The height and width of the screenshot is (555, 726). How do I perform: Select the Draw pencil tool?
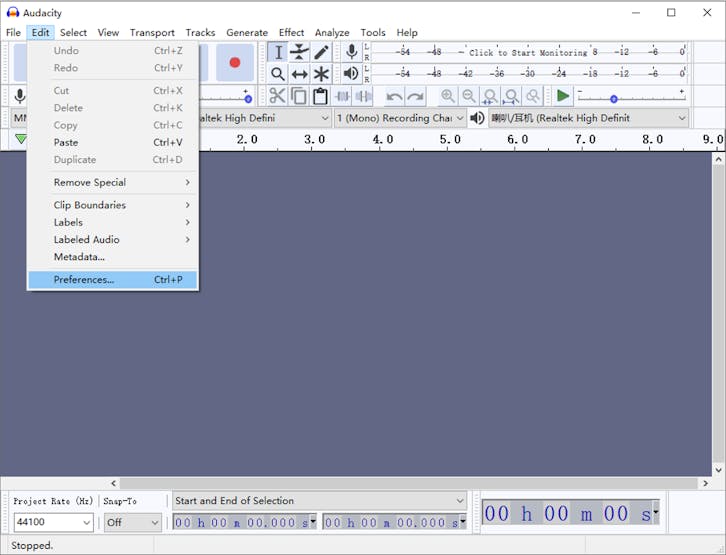(321, 52)
